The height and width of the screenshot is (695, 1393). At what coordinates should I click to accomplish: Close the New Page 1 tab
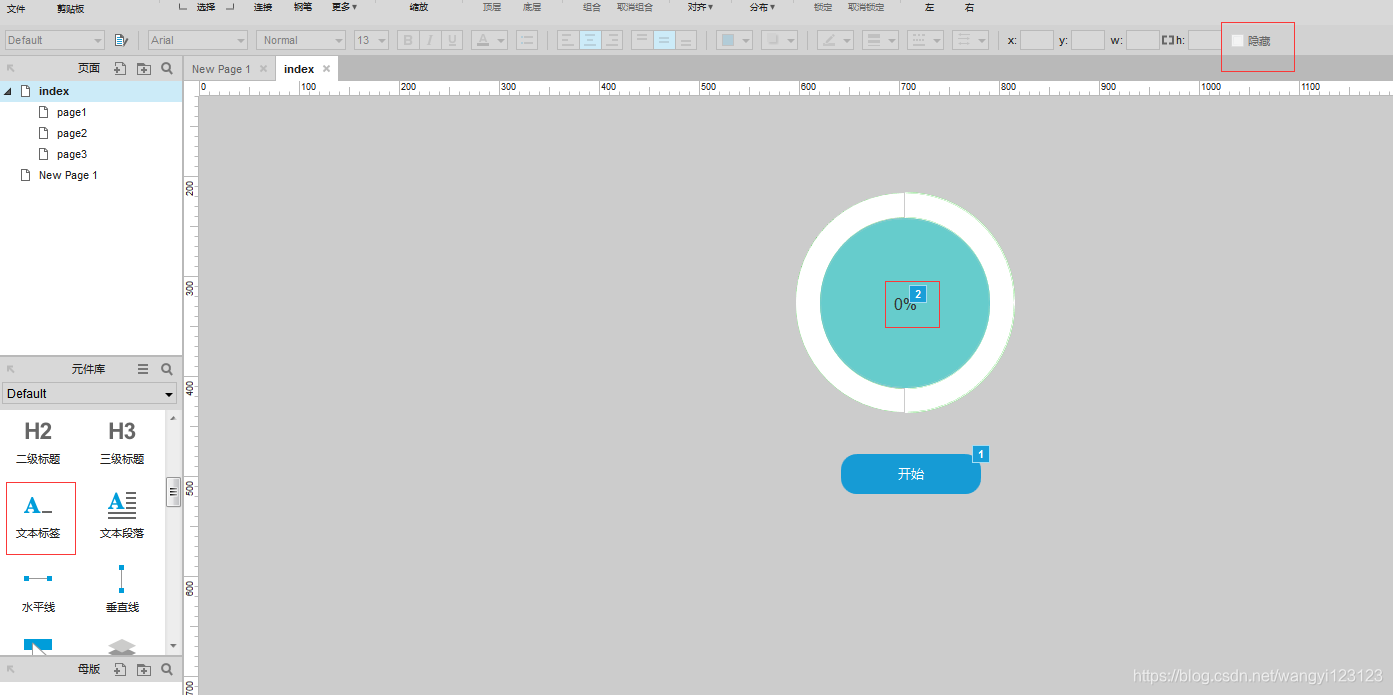point(263,69)
